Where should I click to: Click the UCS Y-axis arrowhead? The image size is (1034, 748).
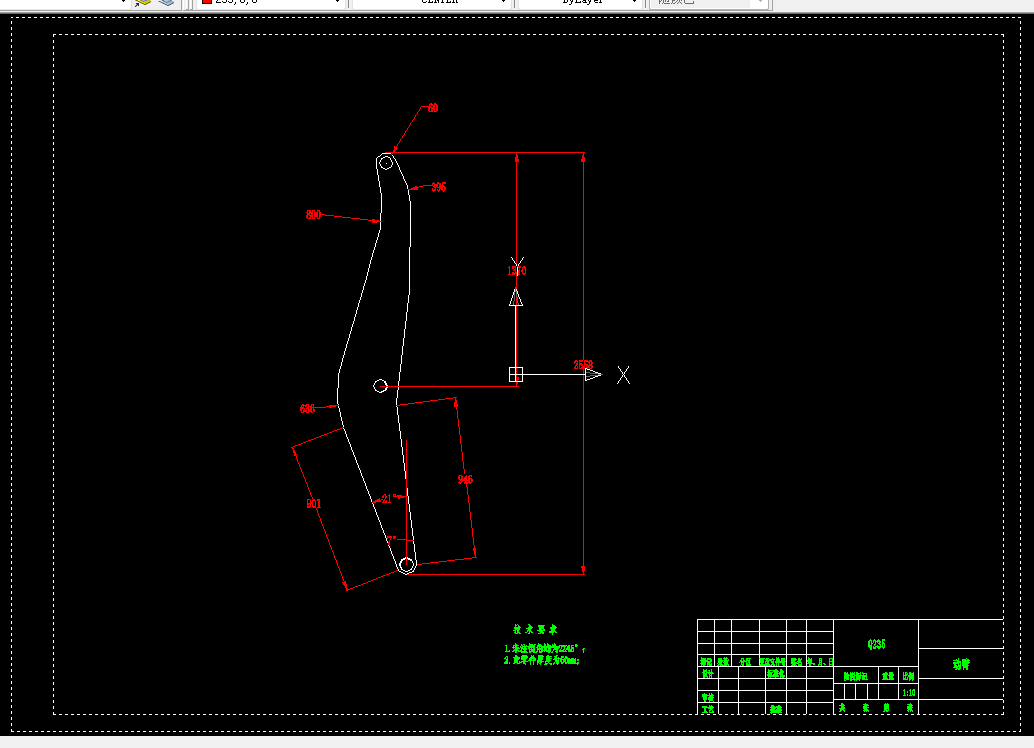pos(516,297)
